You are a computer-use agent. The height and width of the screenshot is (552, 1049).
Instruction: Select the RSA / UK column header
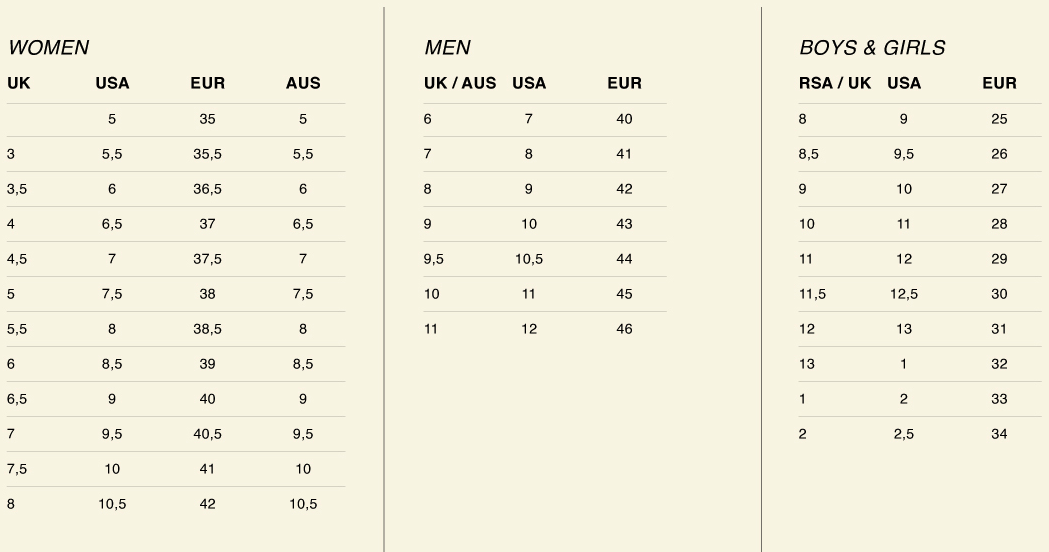(835, 83)
